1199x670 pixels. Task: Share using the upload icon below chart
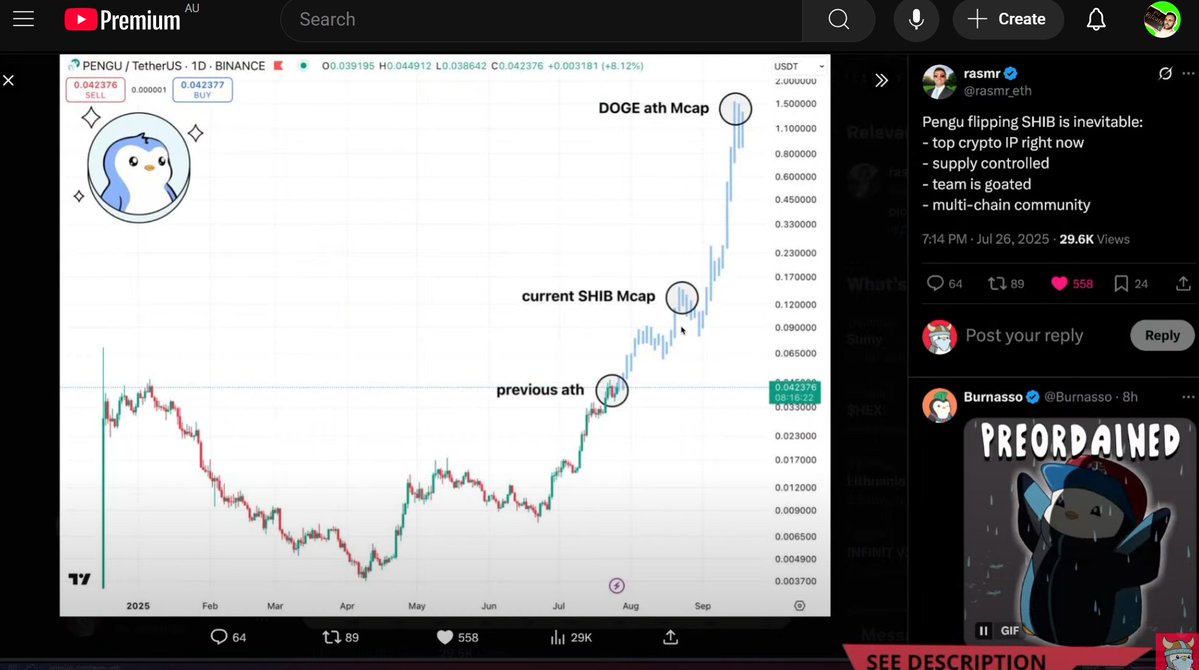tap(671, 637)
